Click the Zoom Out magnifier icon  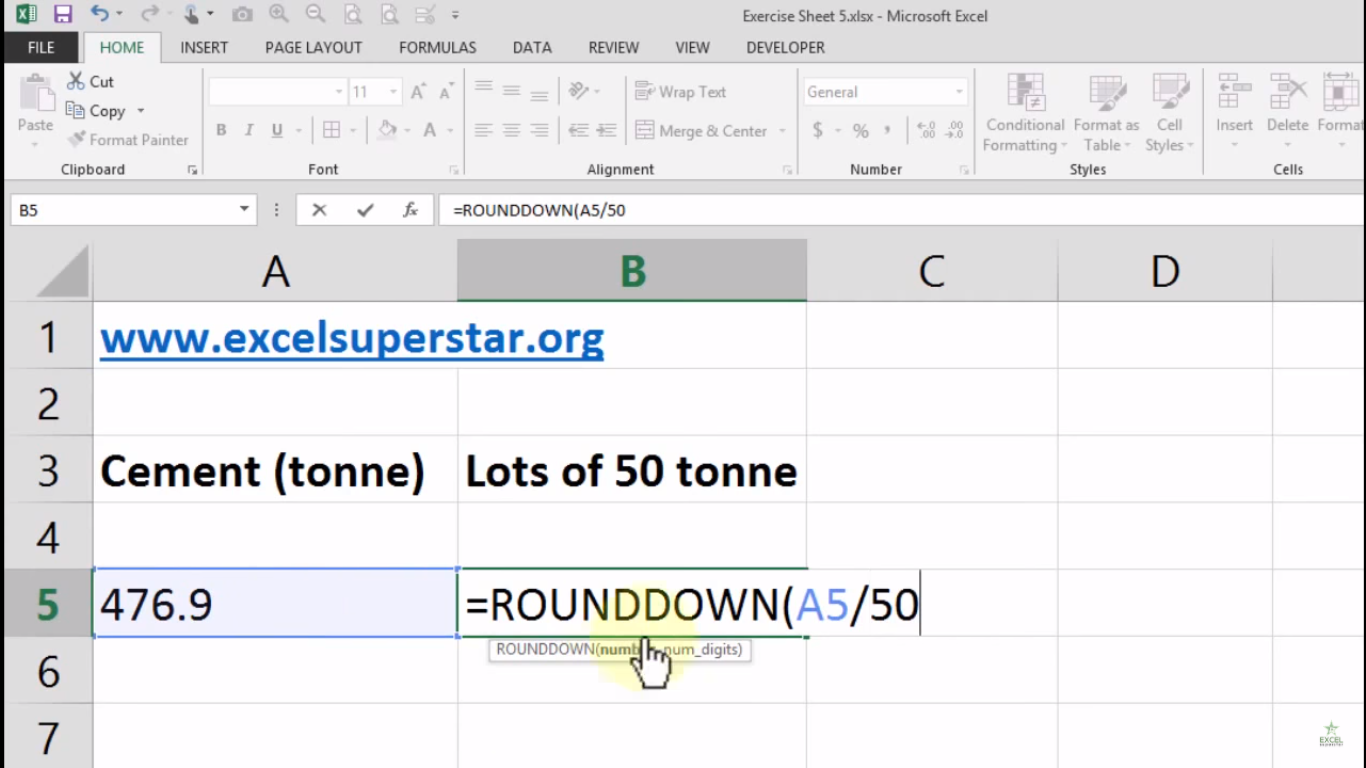coord(315,14)
